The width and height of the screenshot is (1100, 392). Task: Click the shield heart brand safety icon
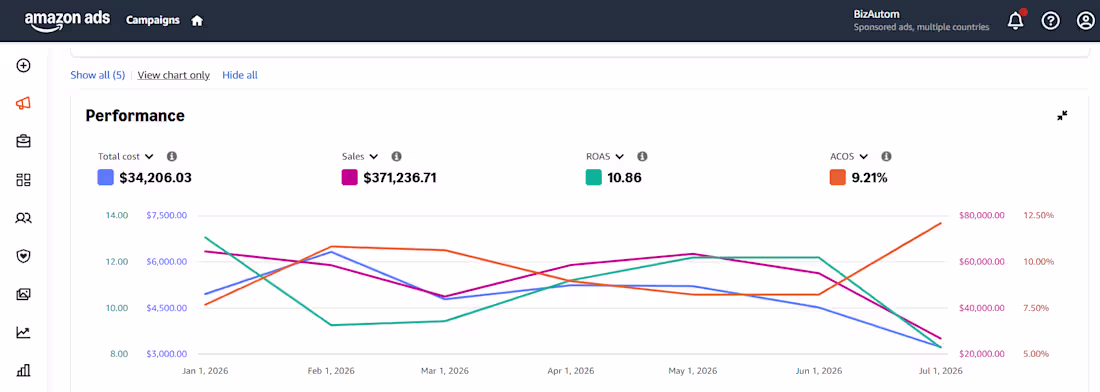pyautogui.click(x=23, y=256)
